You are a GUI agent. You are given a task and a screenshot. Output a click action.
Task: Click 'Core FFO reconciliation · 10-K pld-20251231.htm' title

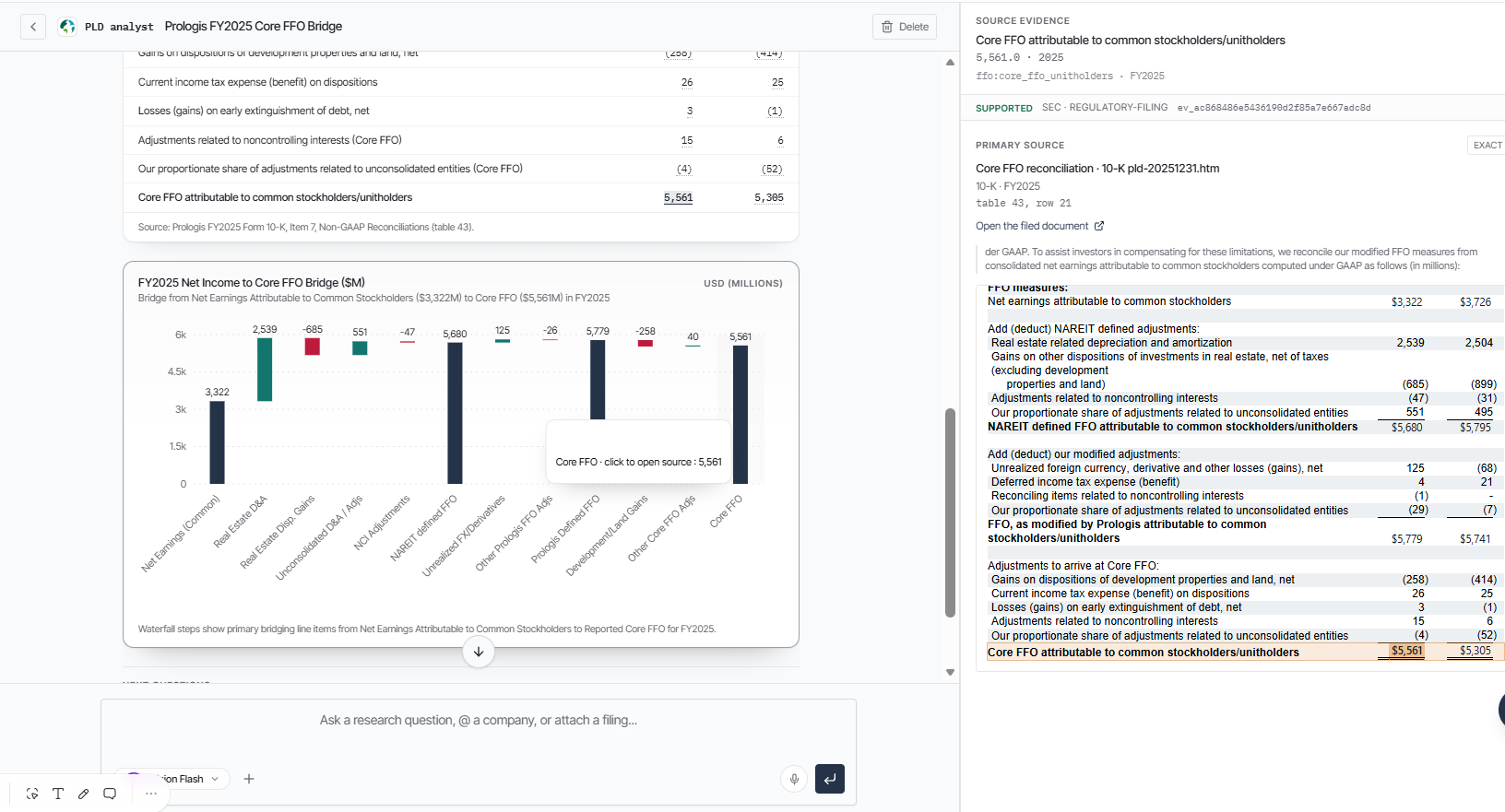(x=1097, y=169)
